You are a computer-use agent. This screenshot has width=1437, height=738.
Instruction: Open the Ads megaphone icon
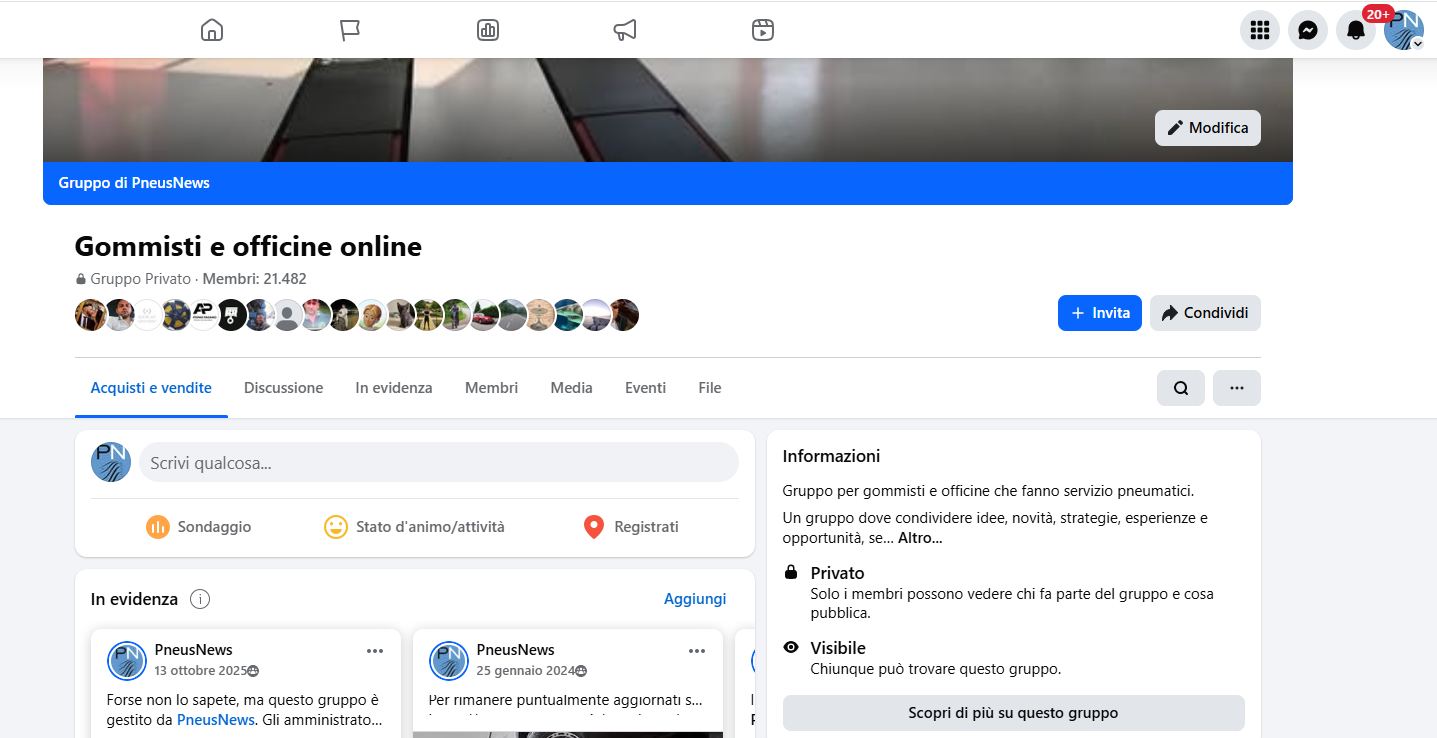pos(625,30)
